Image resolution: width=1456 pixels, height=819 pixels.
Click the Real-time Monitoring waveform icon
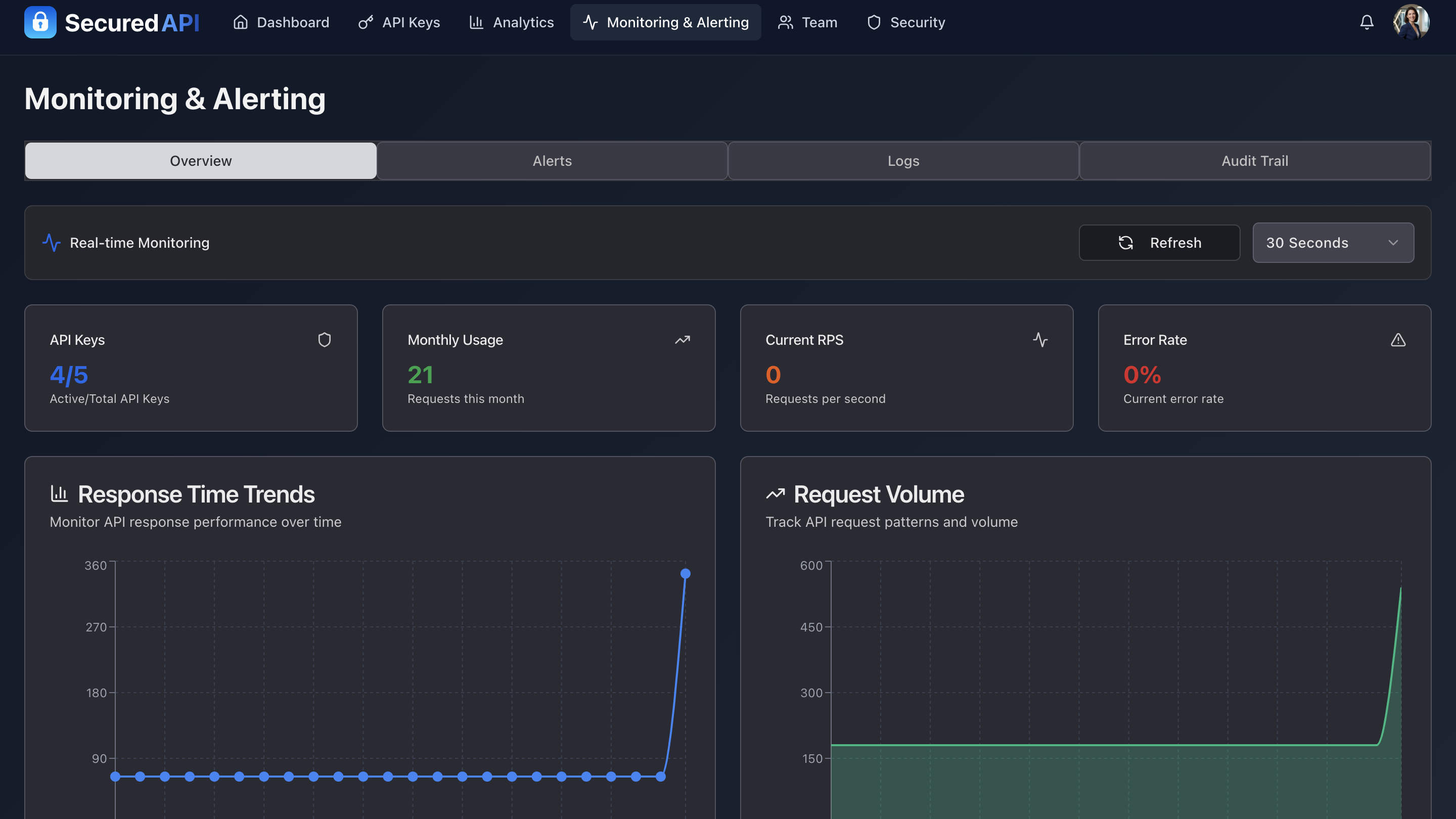point(52,243)
